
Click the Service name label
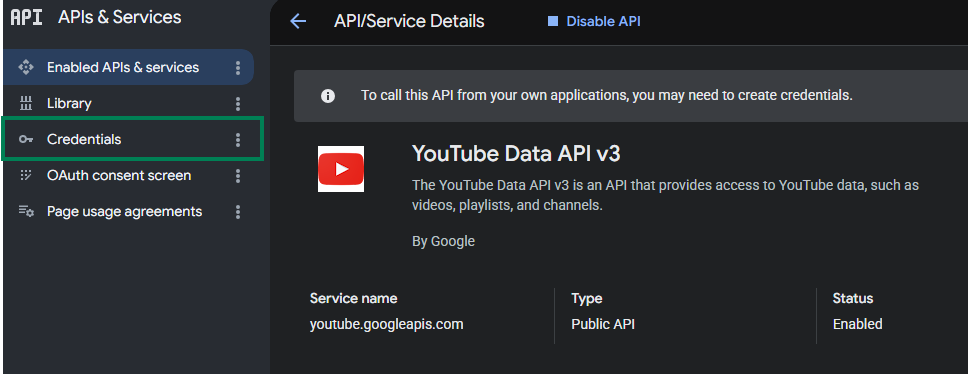coord(354,299)
